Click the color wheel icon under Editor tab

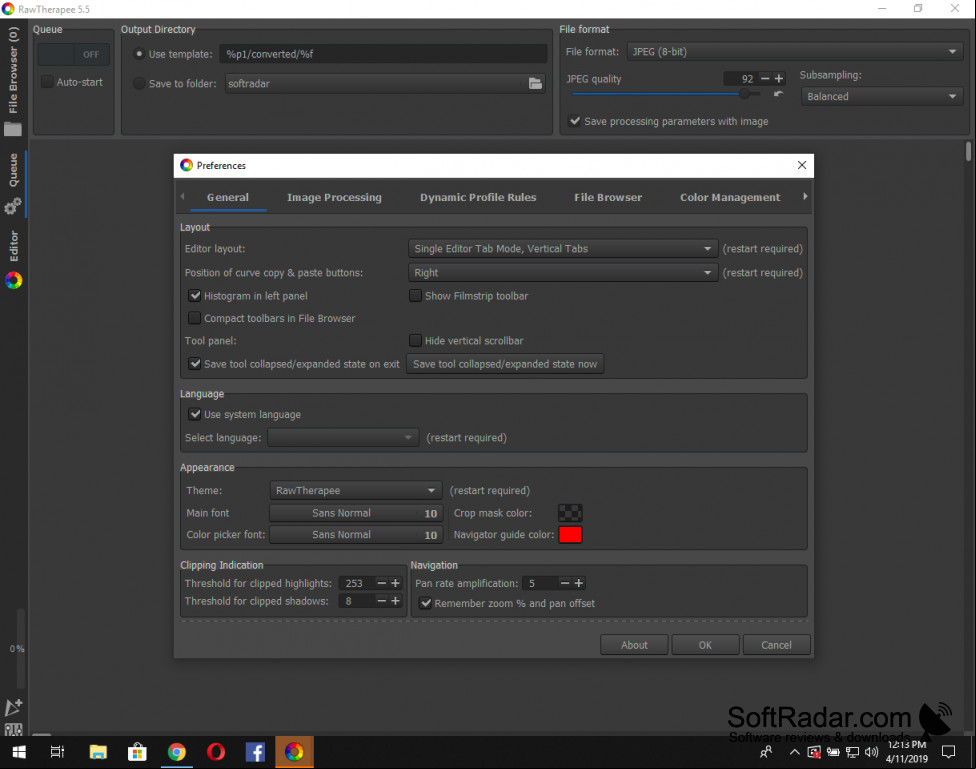tap(14, 281)
